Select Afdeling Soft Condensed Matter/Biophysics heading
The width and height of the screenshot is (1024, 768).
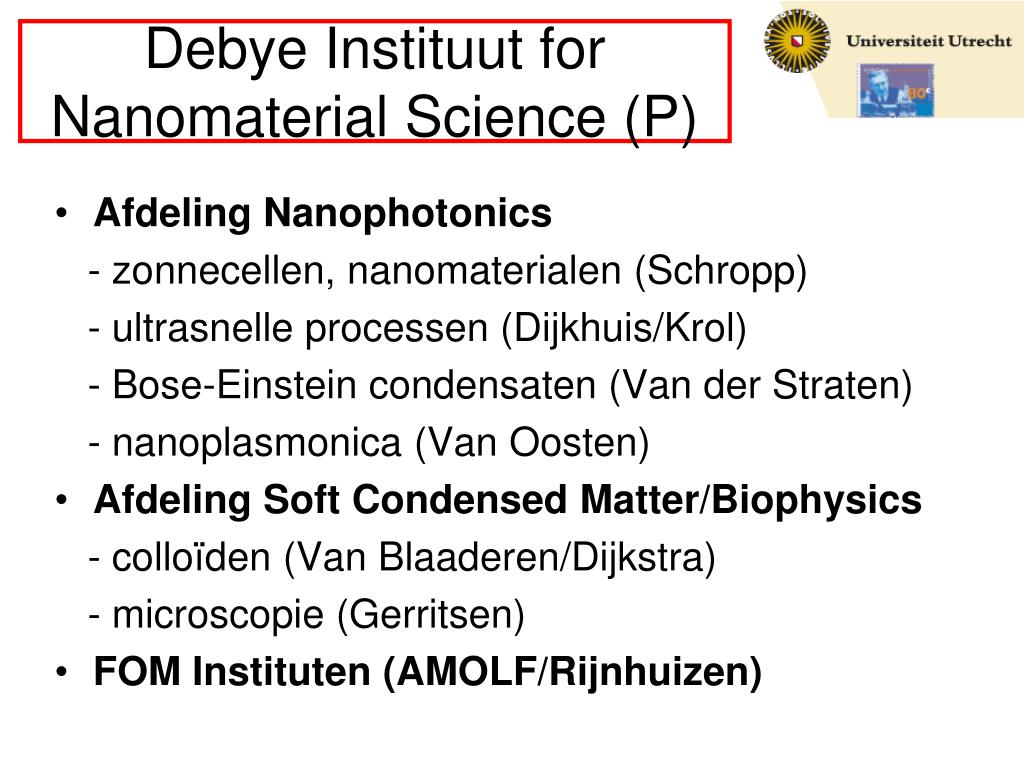(507, 500)
